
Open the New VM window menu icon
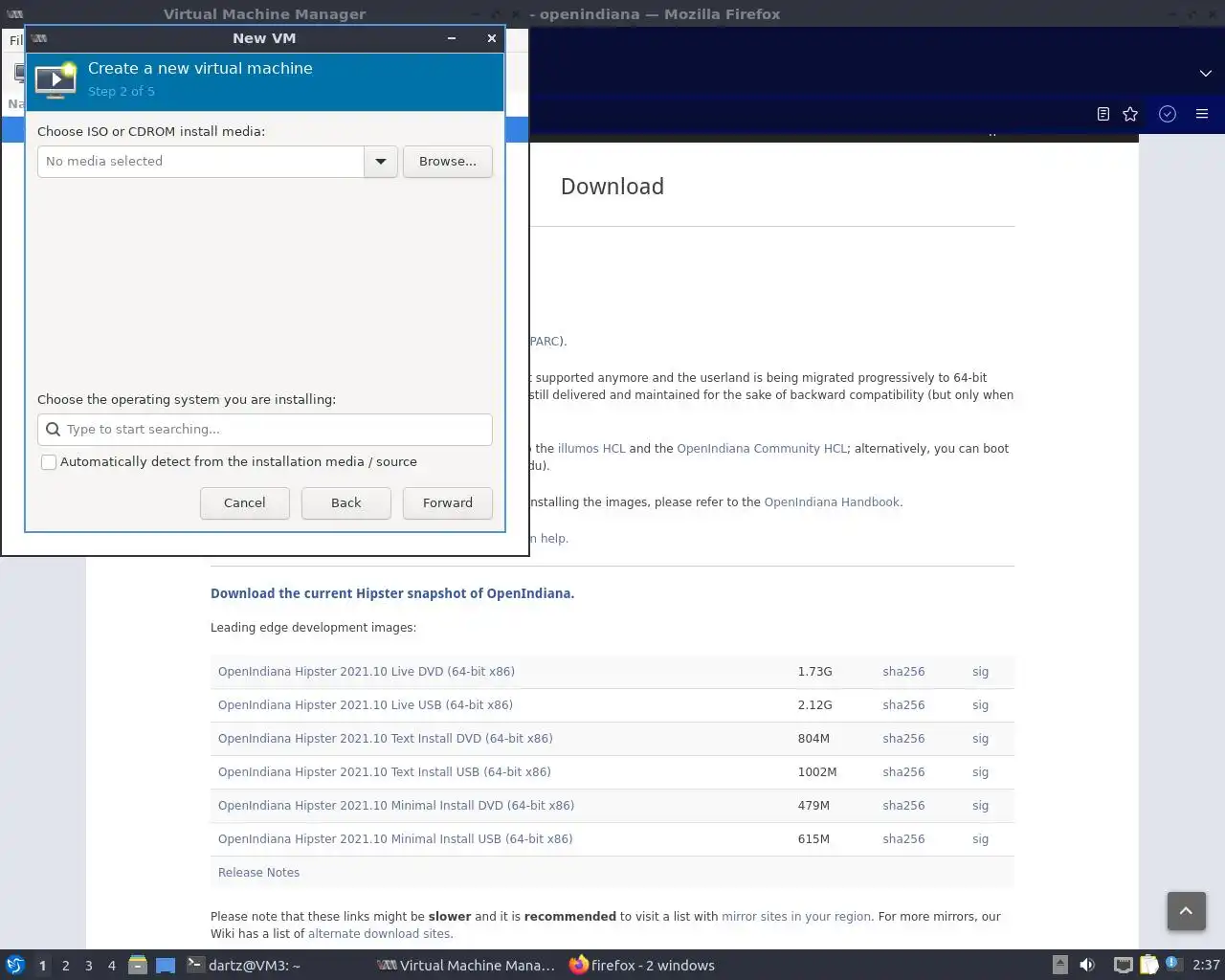39,38
